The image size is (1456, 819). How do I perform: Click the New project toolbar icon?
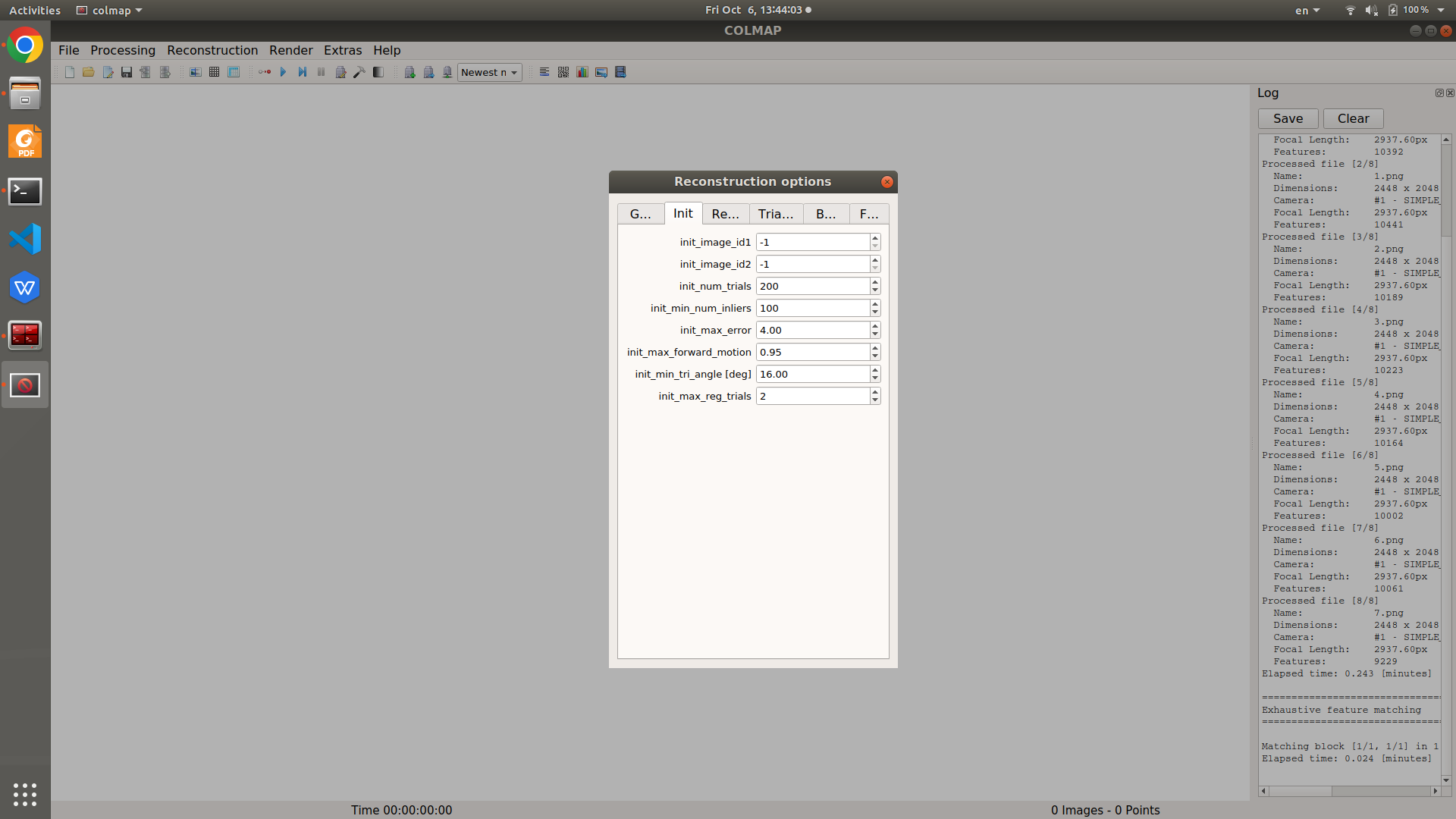pos(70,72)
